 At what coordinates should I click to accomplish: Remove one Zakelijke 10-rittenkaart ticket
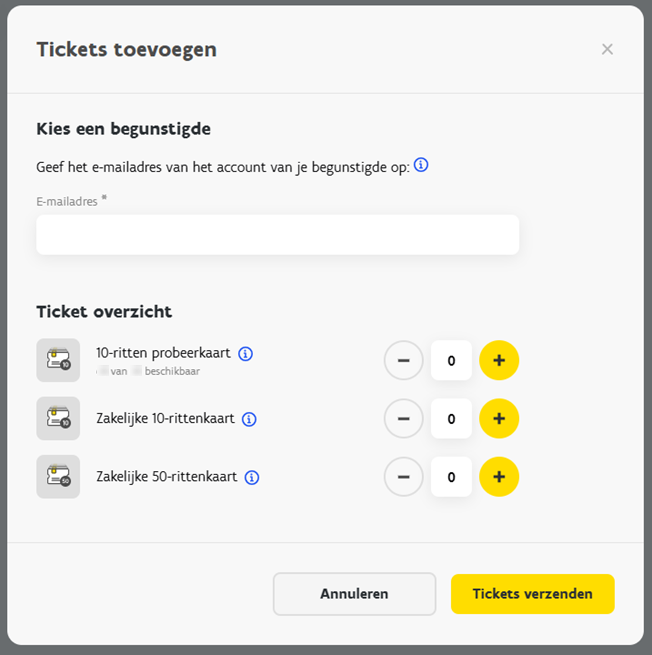(x=404, y=418)
